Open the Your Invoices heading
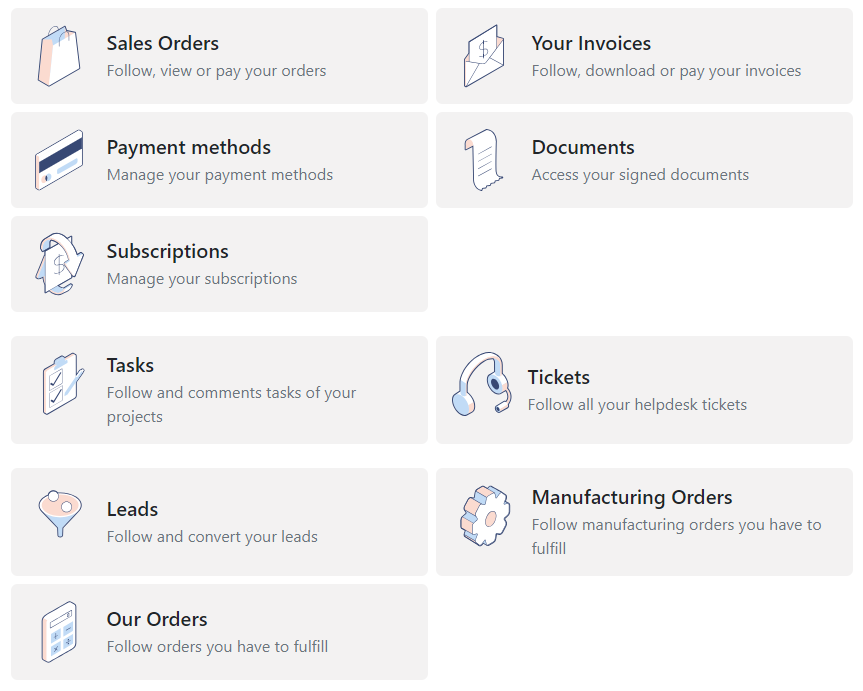Viewport: 863px width, 691px height. [x=591, y=43]
